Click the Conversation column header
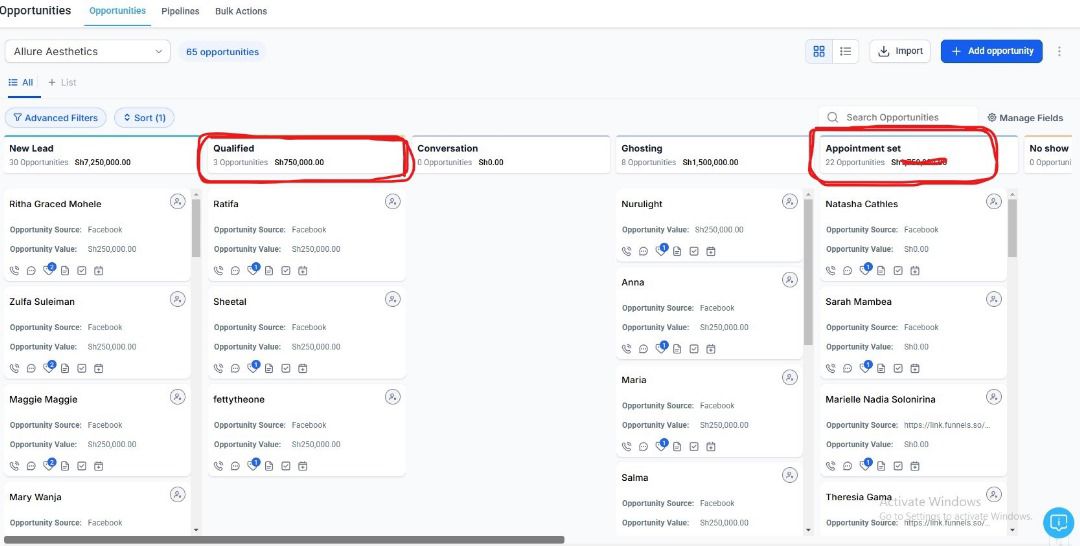Viewport: 1080px width, 546px height. coord(510,154)
